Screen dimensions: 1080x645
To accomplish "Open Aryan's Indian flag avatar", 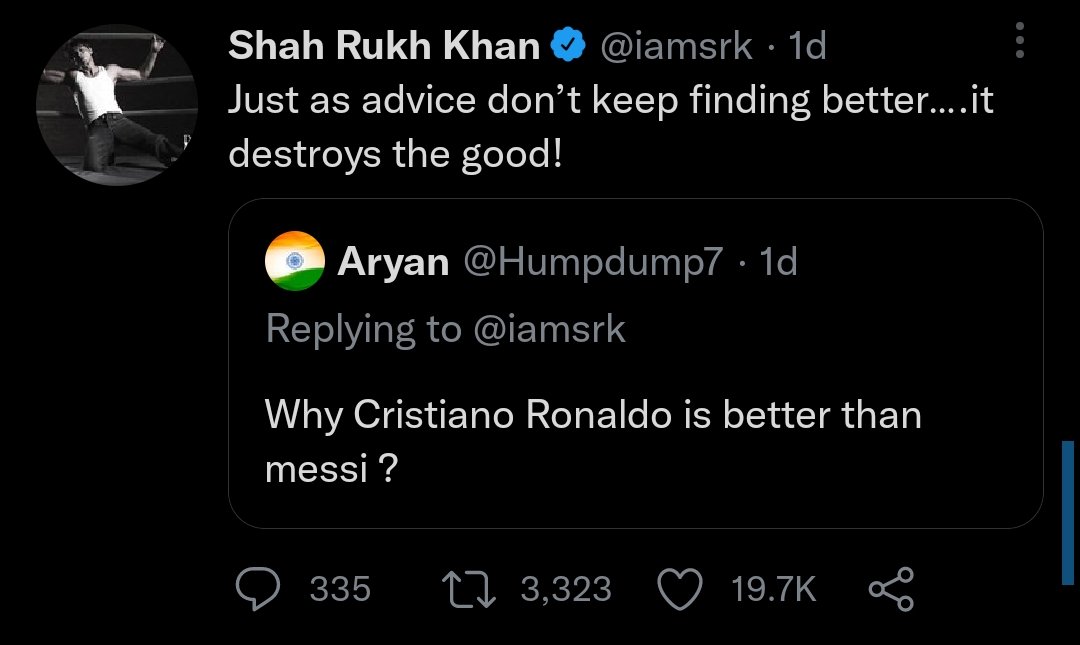I will point(295,260).
